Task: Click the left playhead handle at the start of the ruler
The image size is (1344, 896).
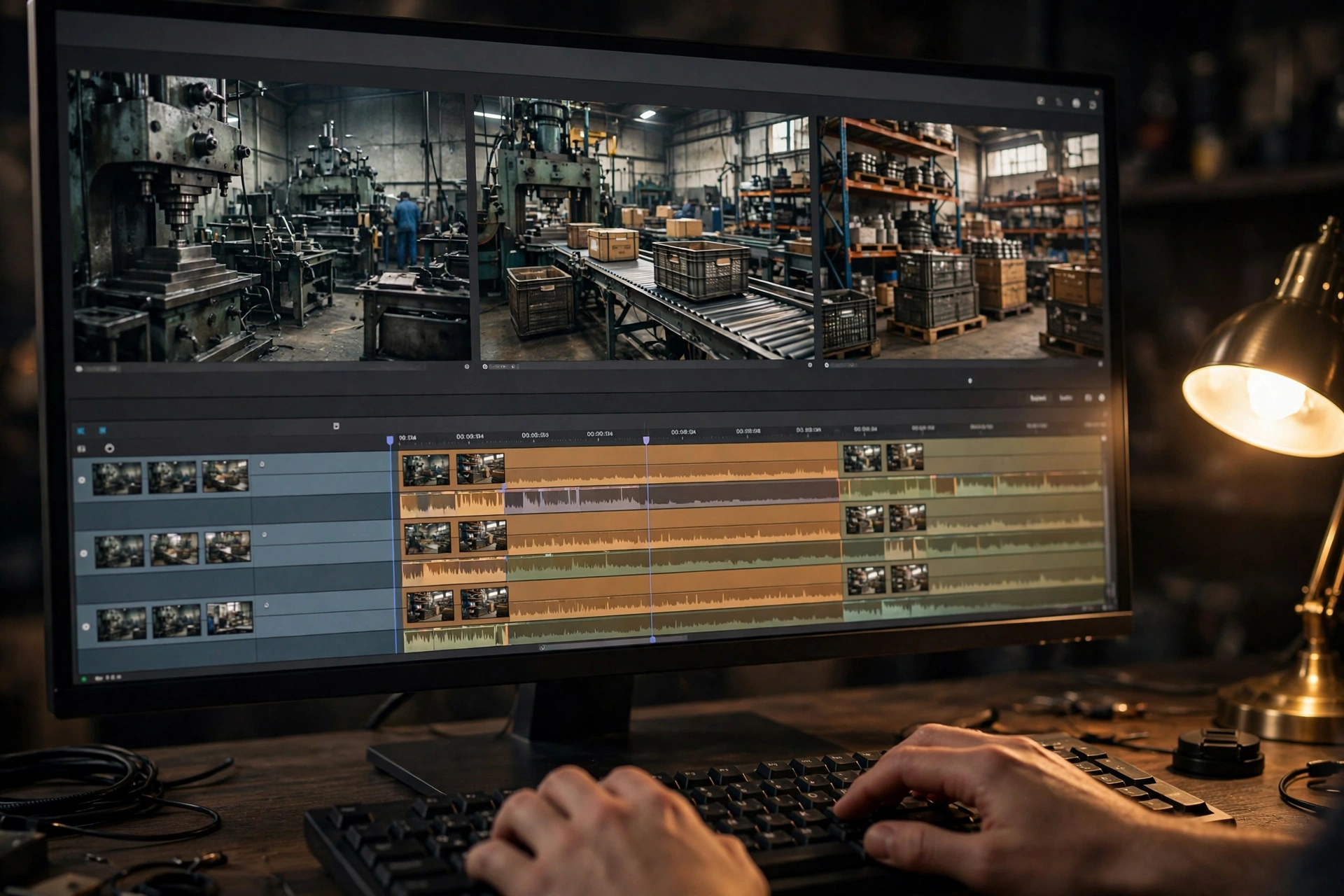Action: [390, 440]
